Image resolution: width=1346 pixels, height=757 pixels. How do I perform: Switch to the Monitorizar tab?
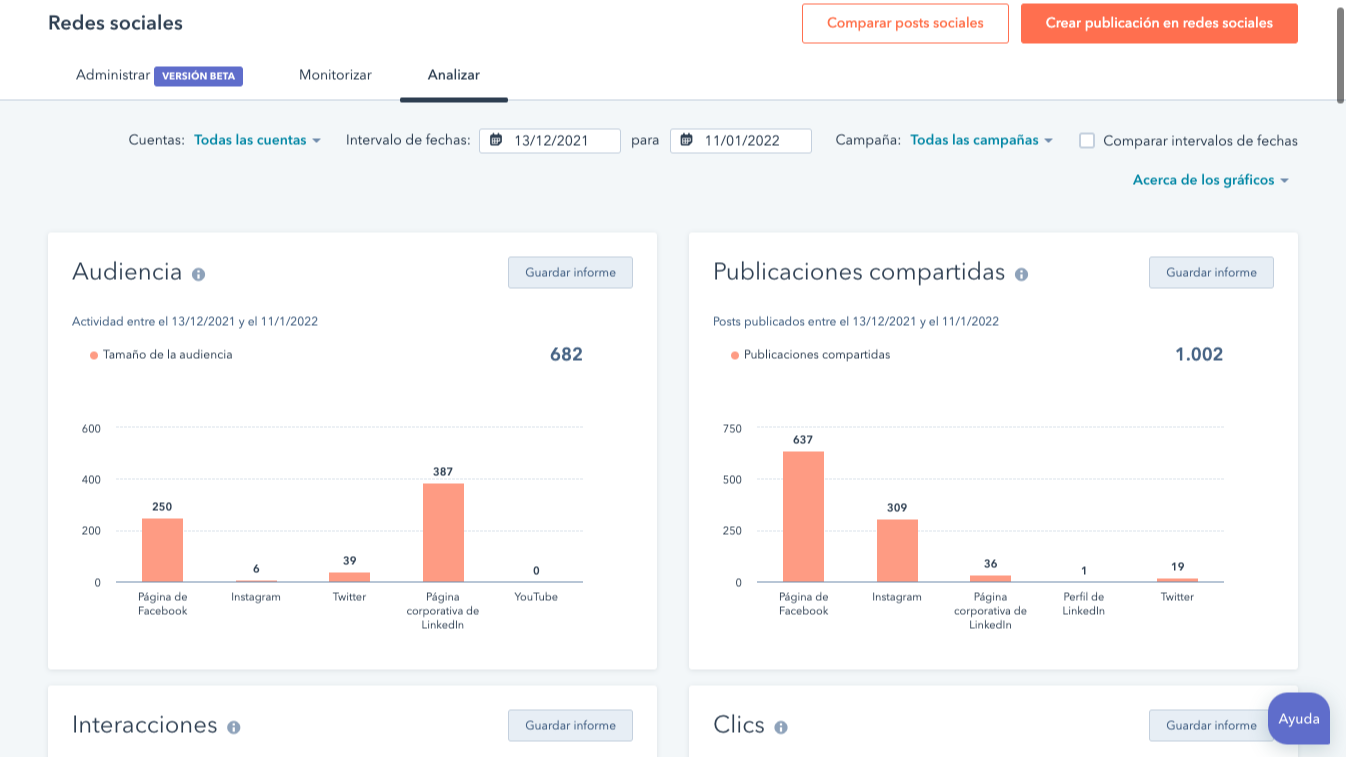pyautogui.click(x=335, y=75)
